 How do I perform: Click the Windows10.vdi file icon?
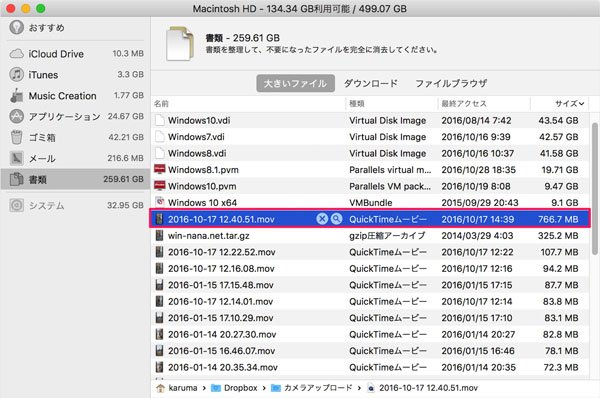160,120
